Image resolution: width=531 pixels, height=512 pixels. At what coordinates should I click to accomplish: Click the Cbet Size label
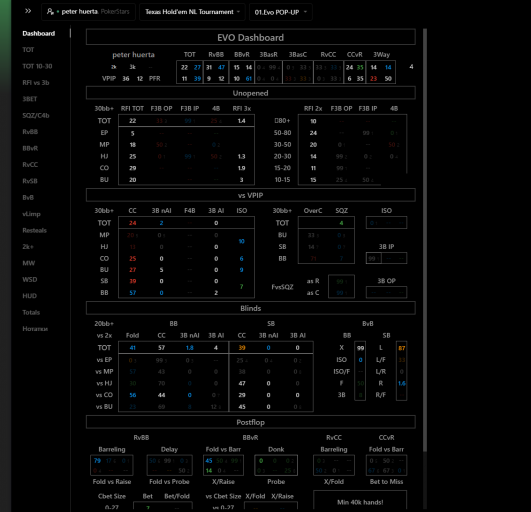pos(112,496)
